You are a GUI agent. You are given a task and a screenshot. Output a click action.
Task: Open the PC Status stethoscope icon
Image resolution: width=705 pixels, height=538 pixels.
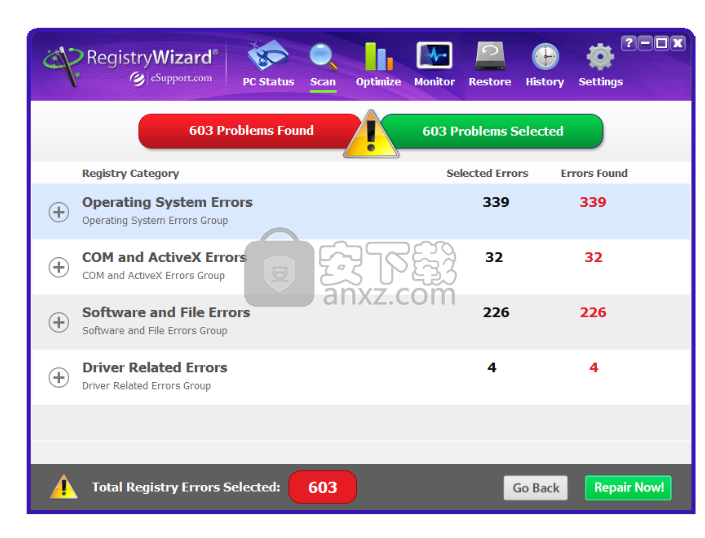(268, 56)
